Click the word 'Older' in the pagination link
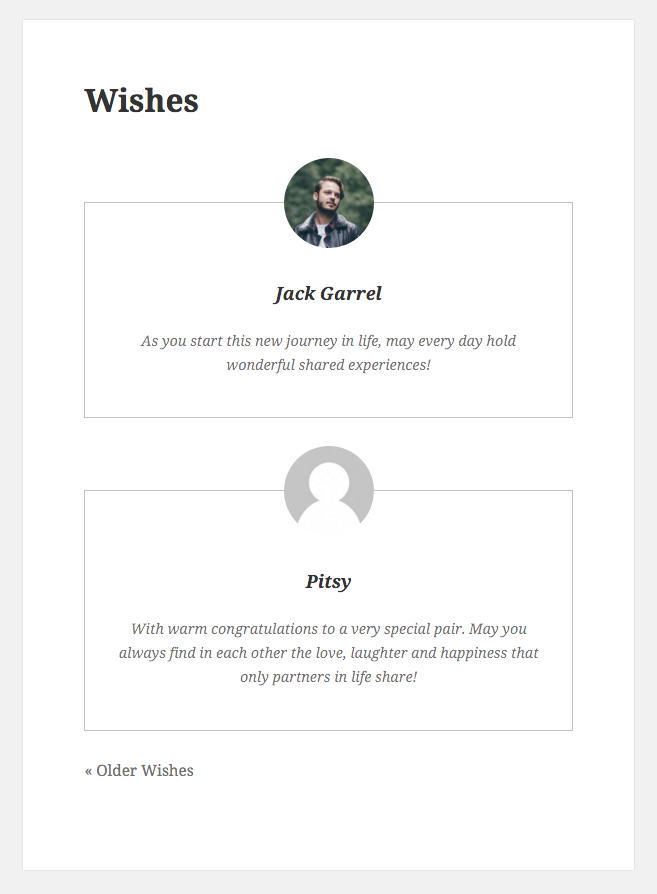This screenshot has width=657, height=894. tap(117, 770)
